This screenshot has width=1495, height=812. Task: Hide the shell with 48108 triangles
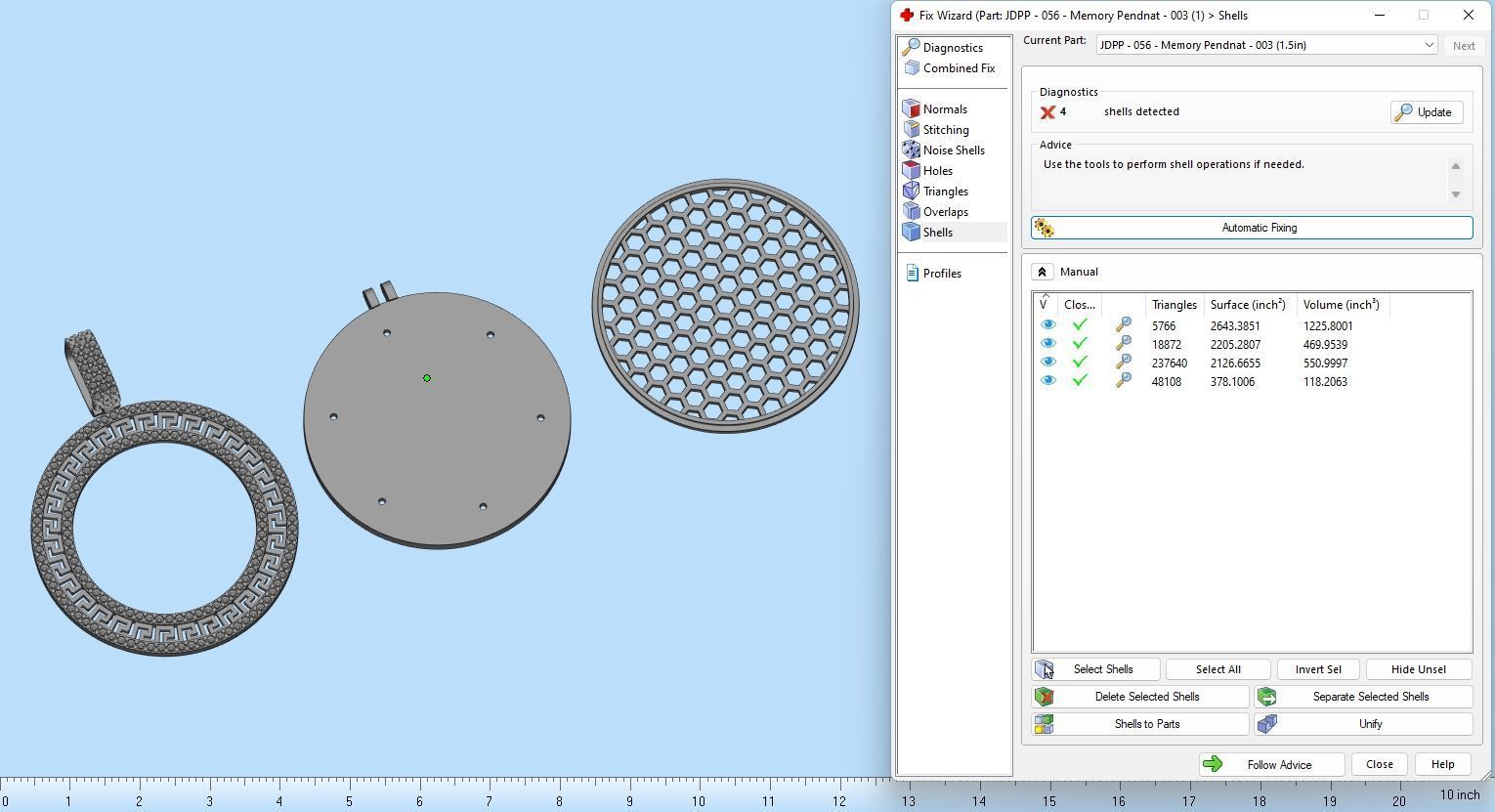[1047, 381]
